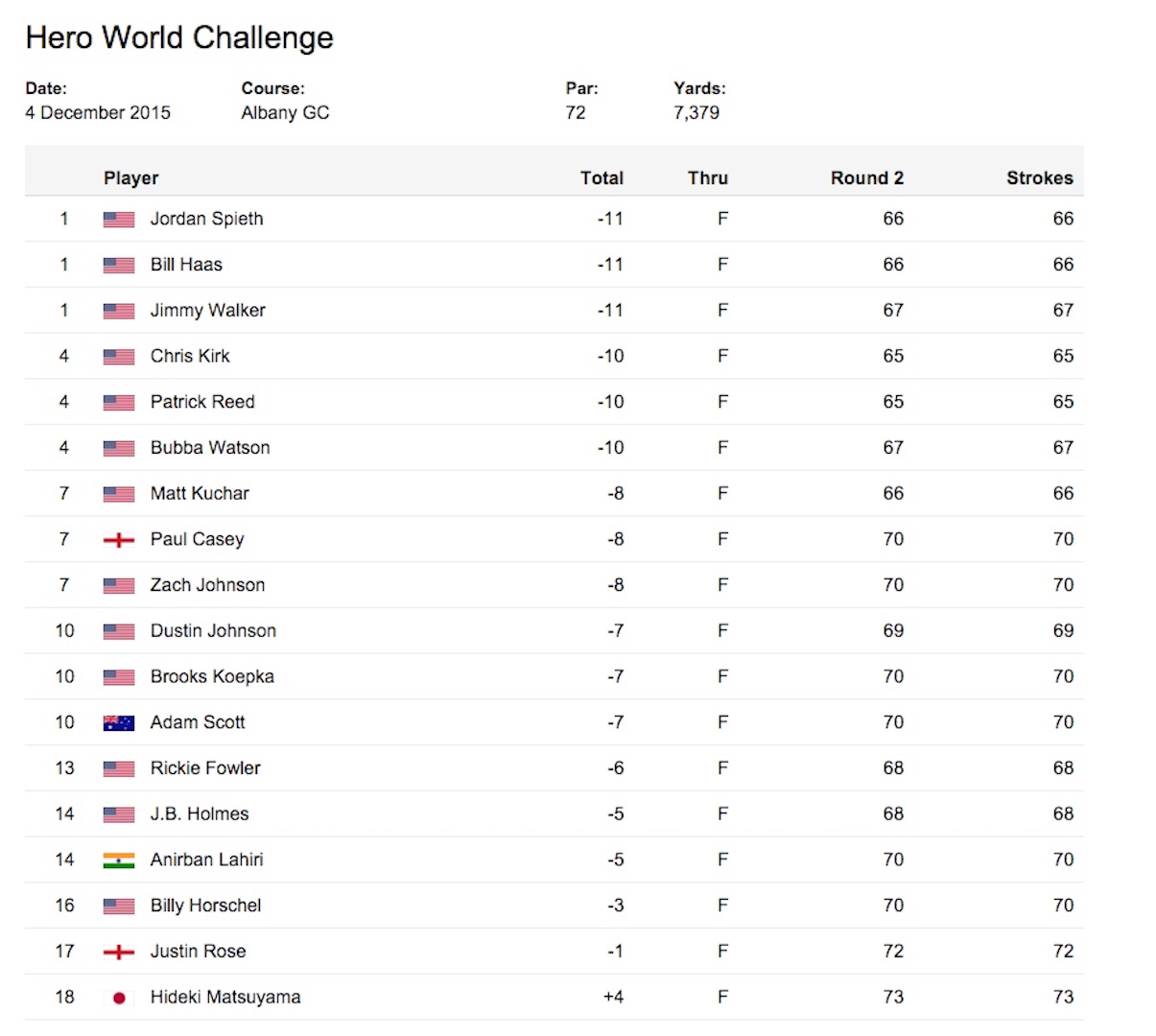Click Brooks Koepka's name
1156x1036 pixels.
tap(212, 677)
